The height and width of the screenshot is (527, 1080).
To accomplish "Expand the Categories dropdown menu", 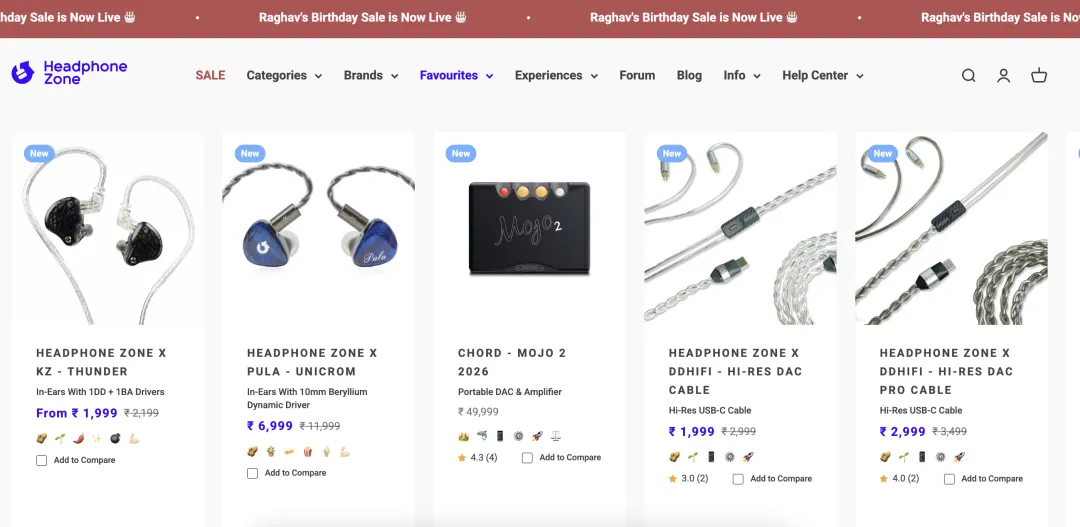I will (284, 75).
